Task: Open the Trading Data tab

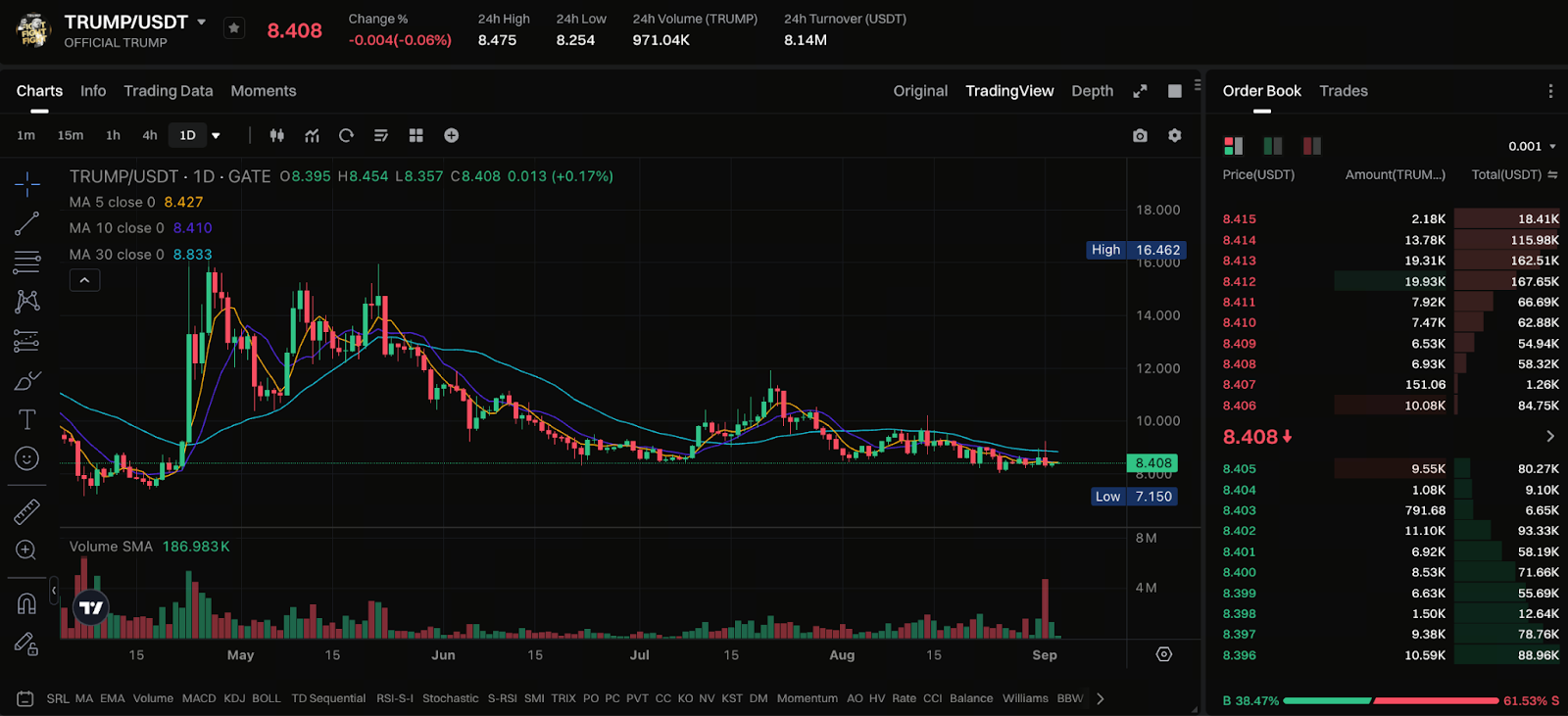Action: click(x=169, y=91)
